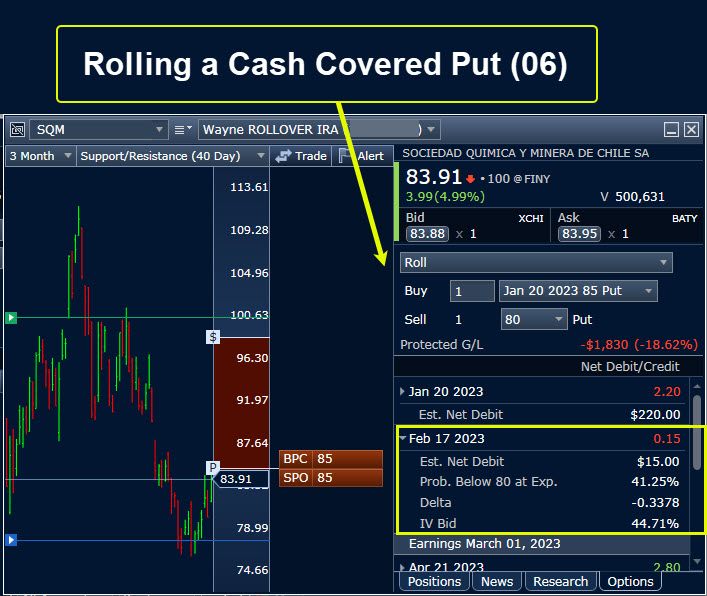The height and width of the screenshot is (596, 707).
Task: Open the account list menu icon
Action: [x=181, y=129]
